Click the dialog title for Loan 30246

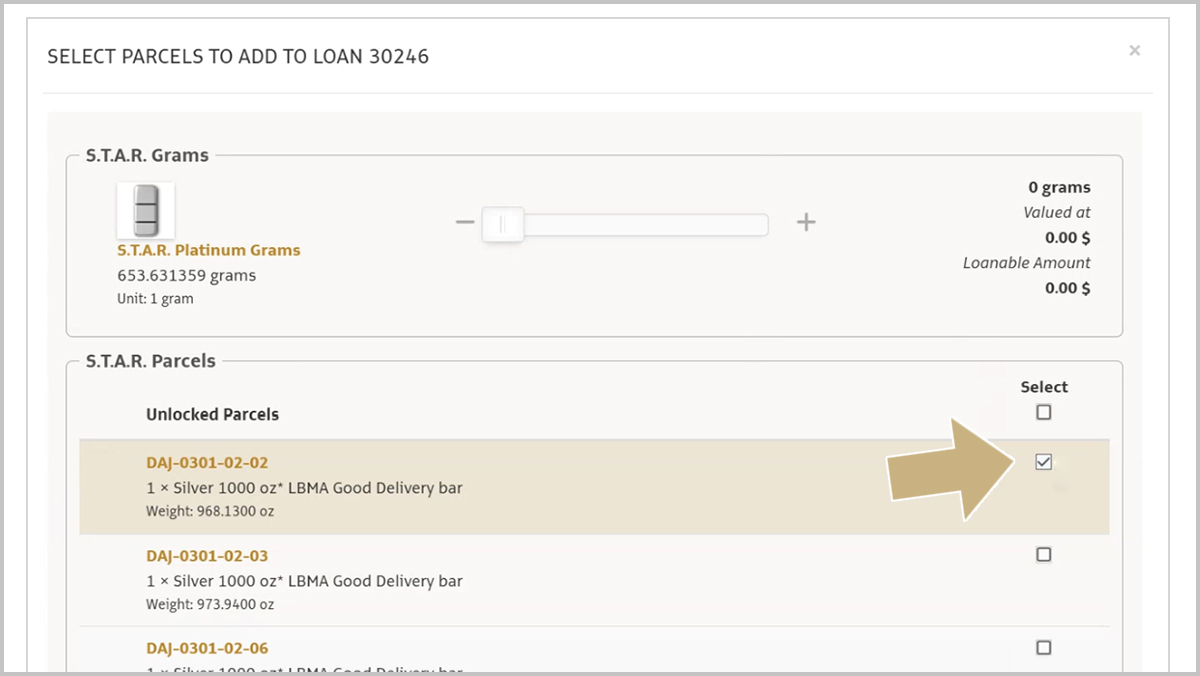tap(238, 57)
